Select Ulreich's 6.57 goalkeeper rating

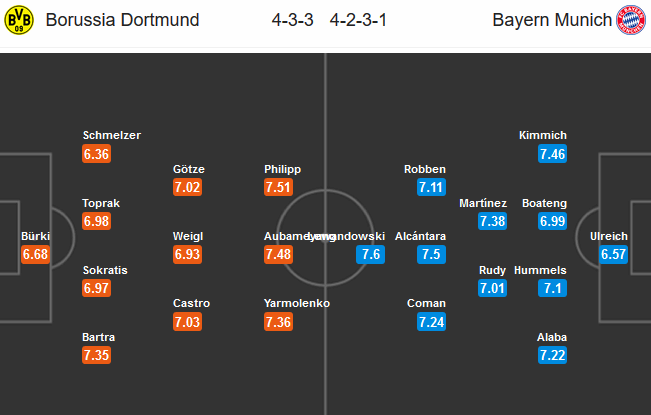coord(613,254)
